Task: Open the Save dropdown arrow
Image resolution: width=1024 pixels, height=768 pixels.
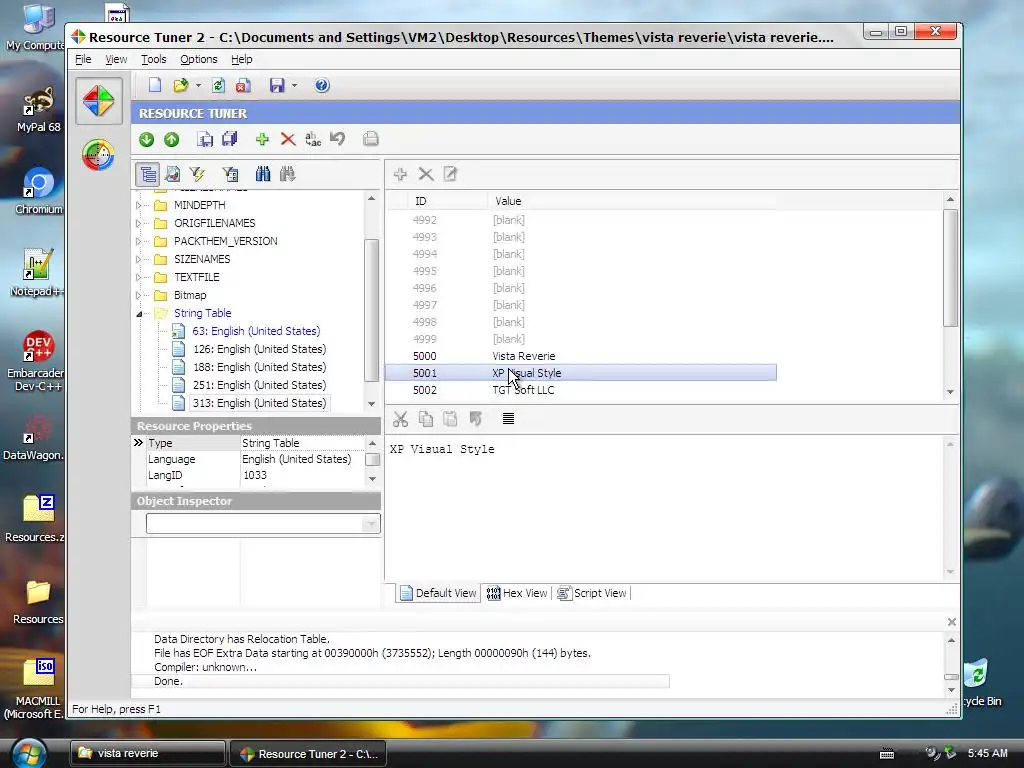Action: tap(295, 85)
